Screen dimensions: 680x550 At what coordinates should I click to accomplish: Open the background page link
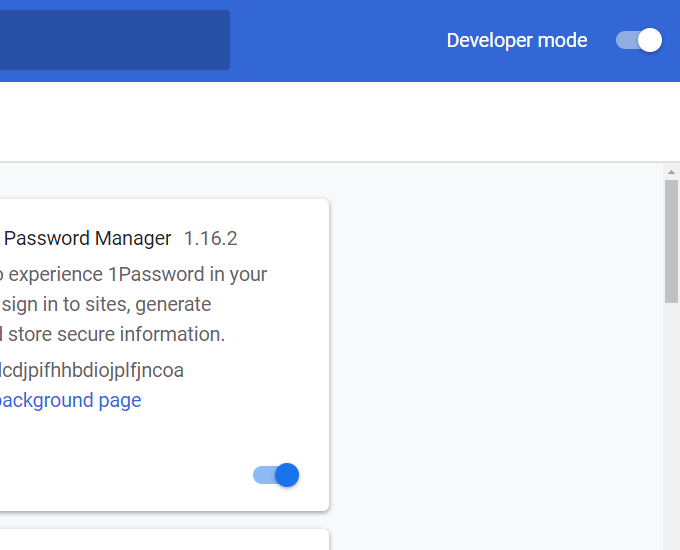click(x=70, y=400)
